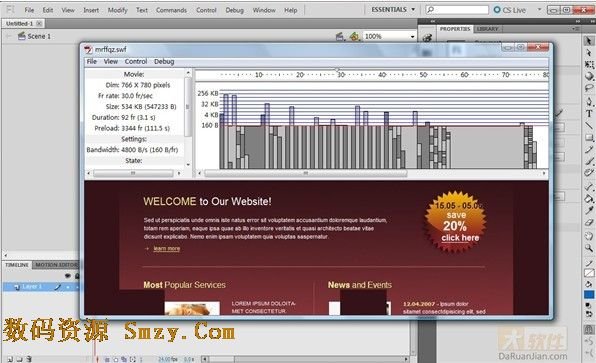Select the Bone tool
The width and height of the screenshot is (596, 363).
(x=589, y=186)
